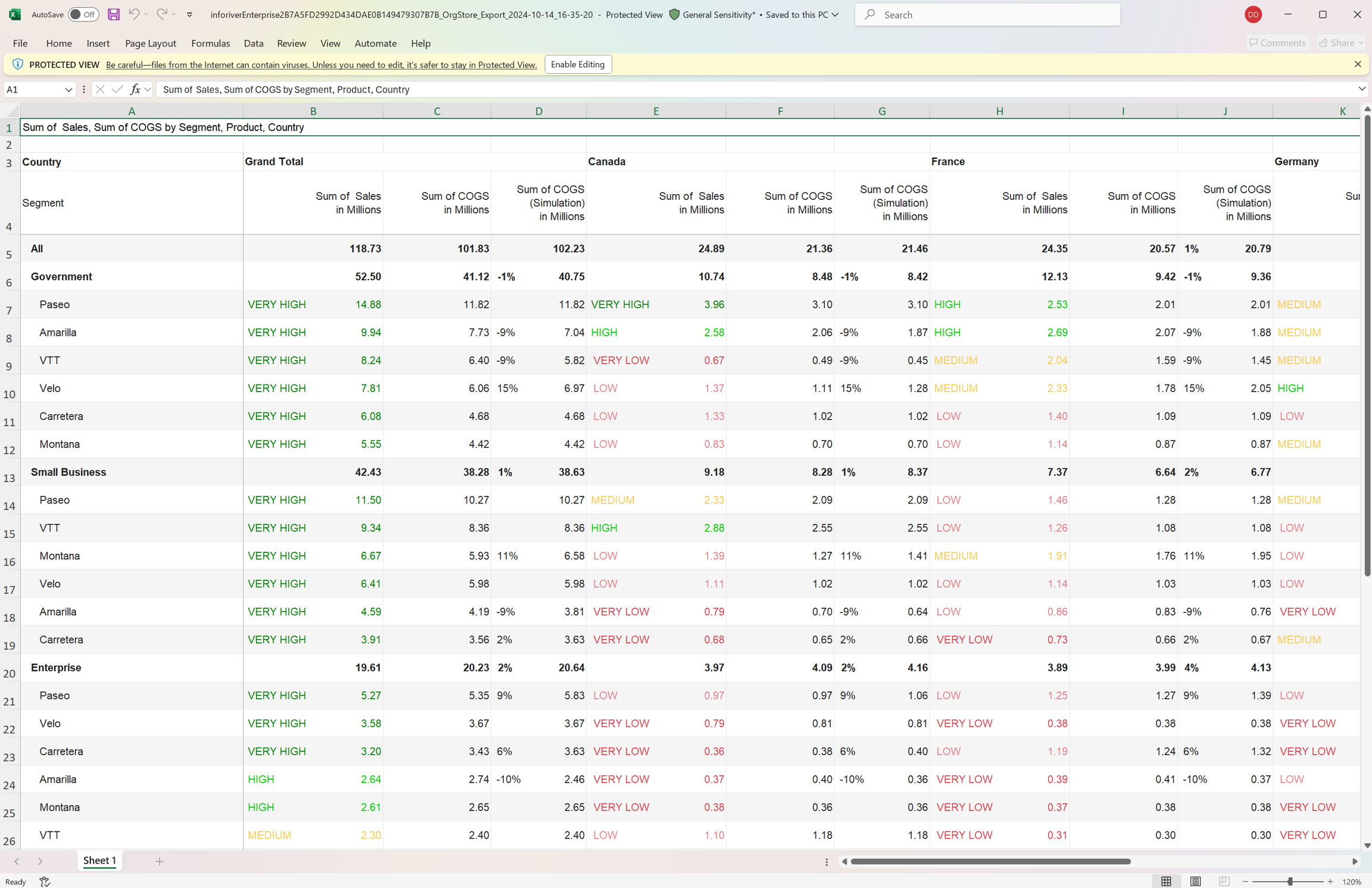Select Normal view icon in status bar
Image resolution: width=1372 pixels, height=888 pixels.
click(1166, 881)
